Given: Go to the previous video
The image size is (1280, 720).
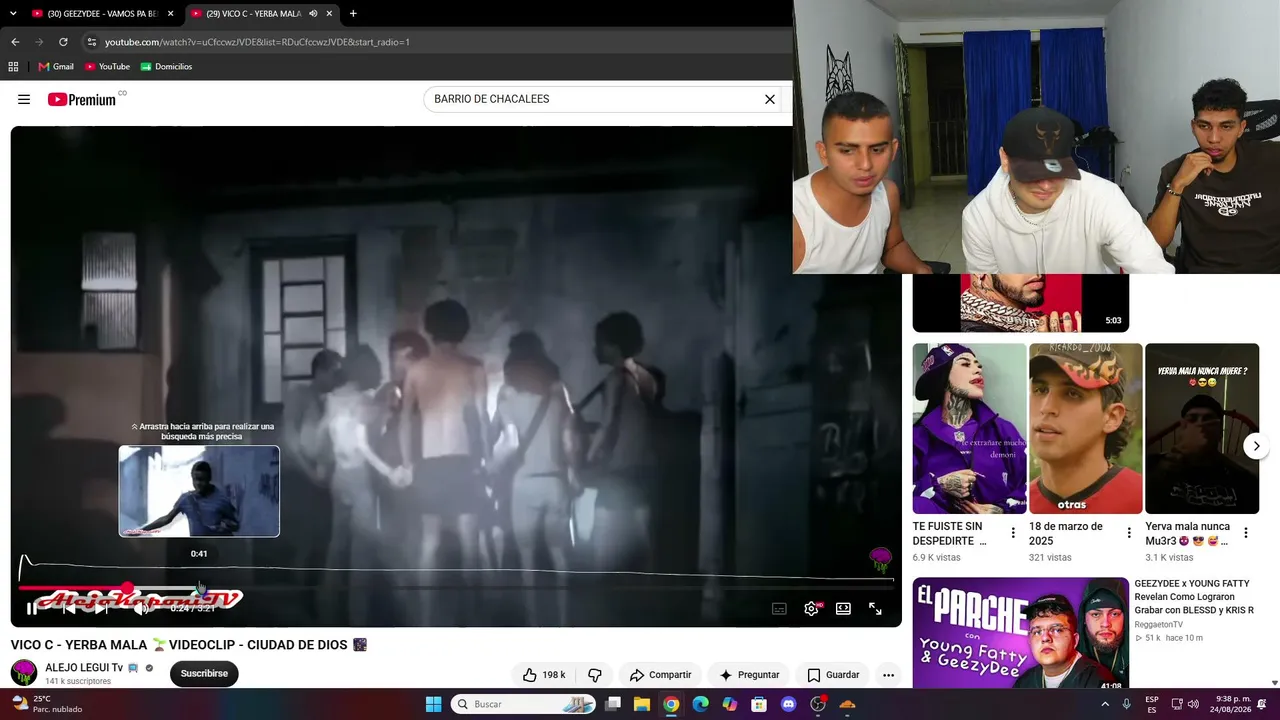Looking at the screenshot, I should click(x=68, y=608).
